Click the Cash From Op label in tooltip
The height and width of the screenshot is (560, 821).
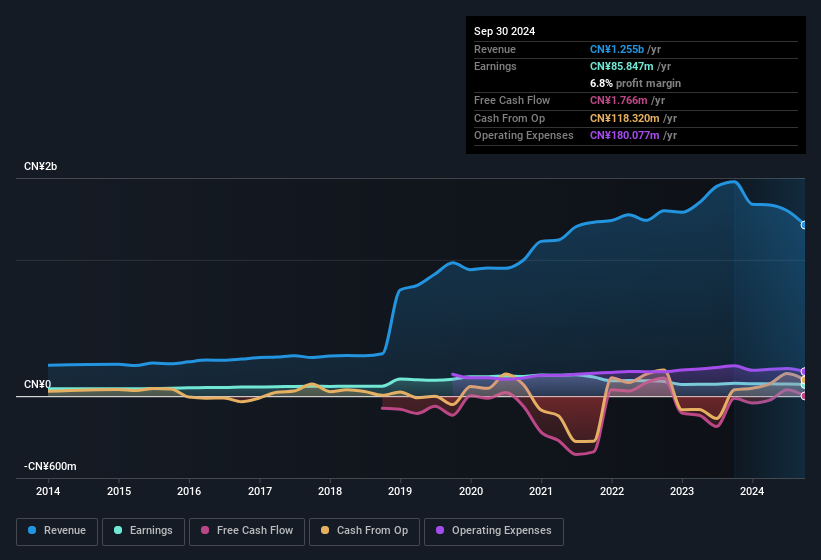point(509,118)
